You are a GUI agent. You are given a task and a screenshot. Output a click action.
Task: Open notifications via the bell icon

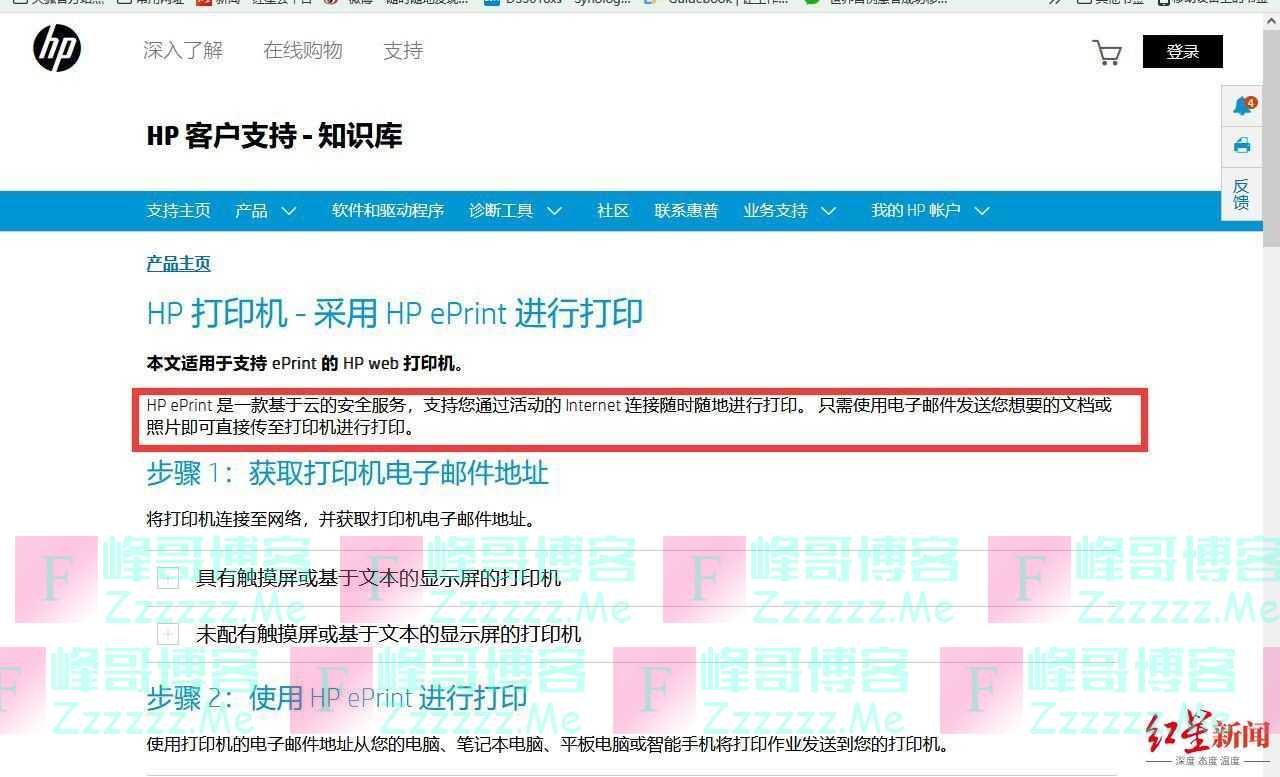tap(1241, 106)
